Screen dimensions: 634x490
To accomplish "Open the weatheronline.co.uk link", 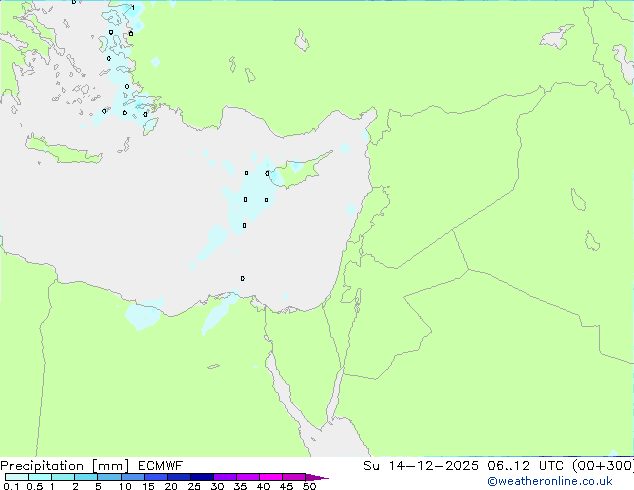I will point(550,481).
